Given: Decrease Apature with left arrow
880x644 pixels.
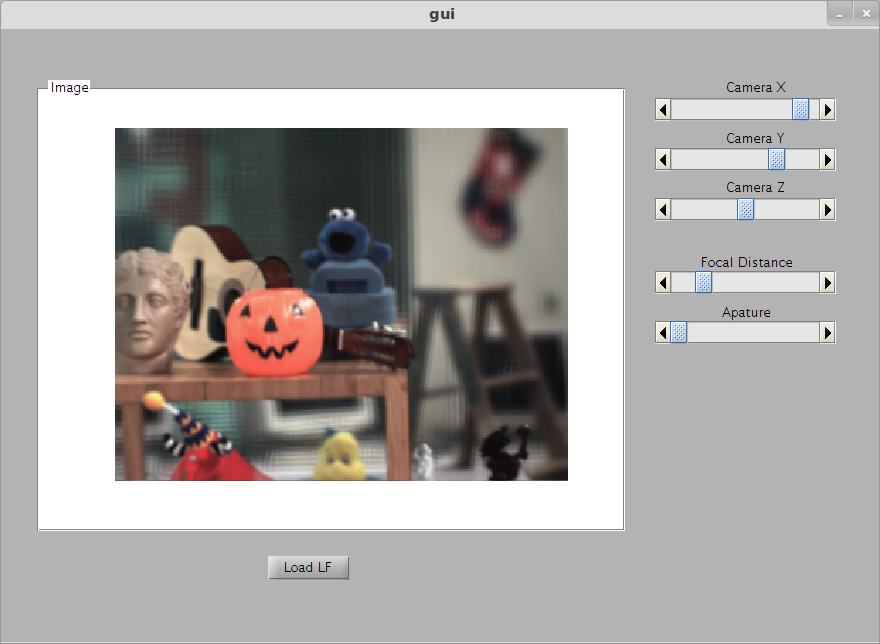Looking at the screenshot, I should [x=663, y=333].
